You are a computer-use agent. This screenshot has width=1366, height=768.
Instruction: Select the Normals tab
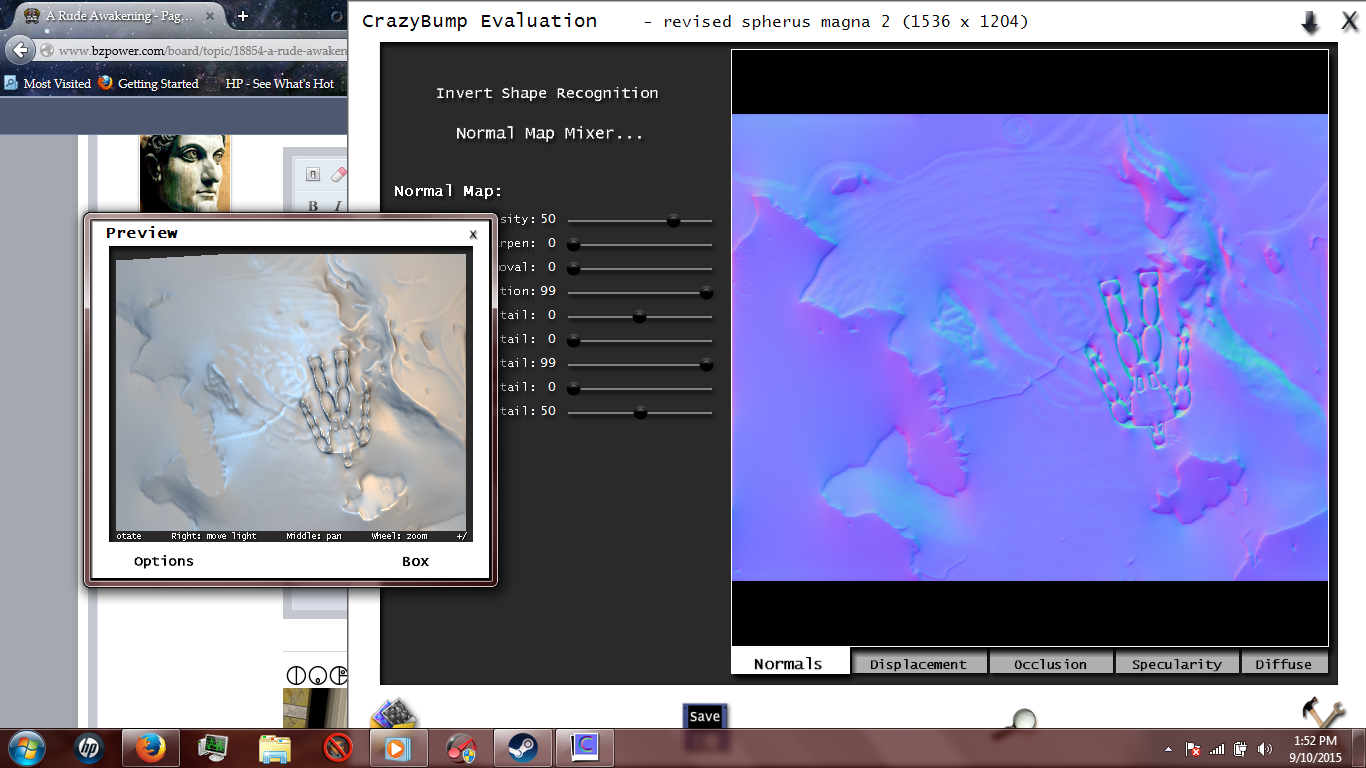pyautogui.click(x=789, y=662)
